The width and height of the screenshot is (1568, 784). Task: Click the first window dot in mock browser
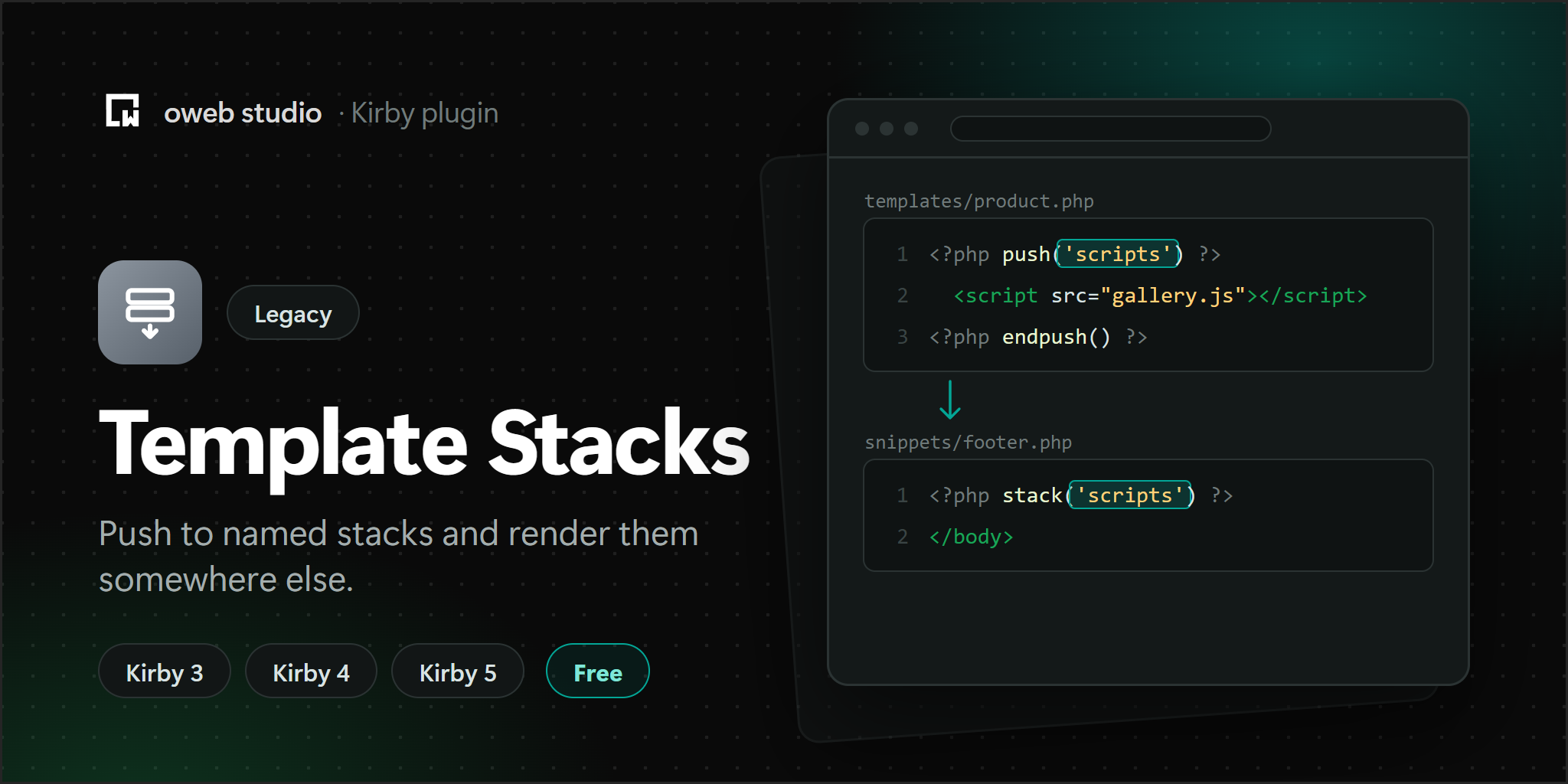click(x=862, y=129)
